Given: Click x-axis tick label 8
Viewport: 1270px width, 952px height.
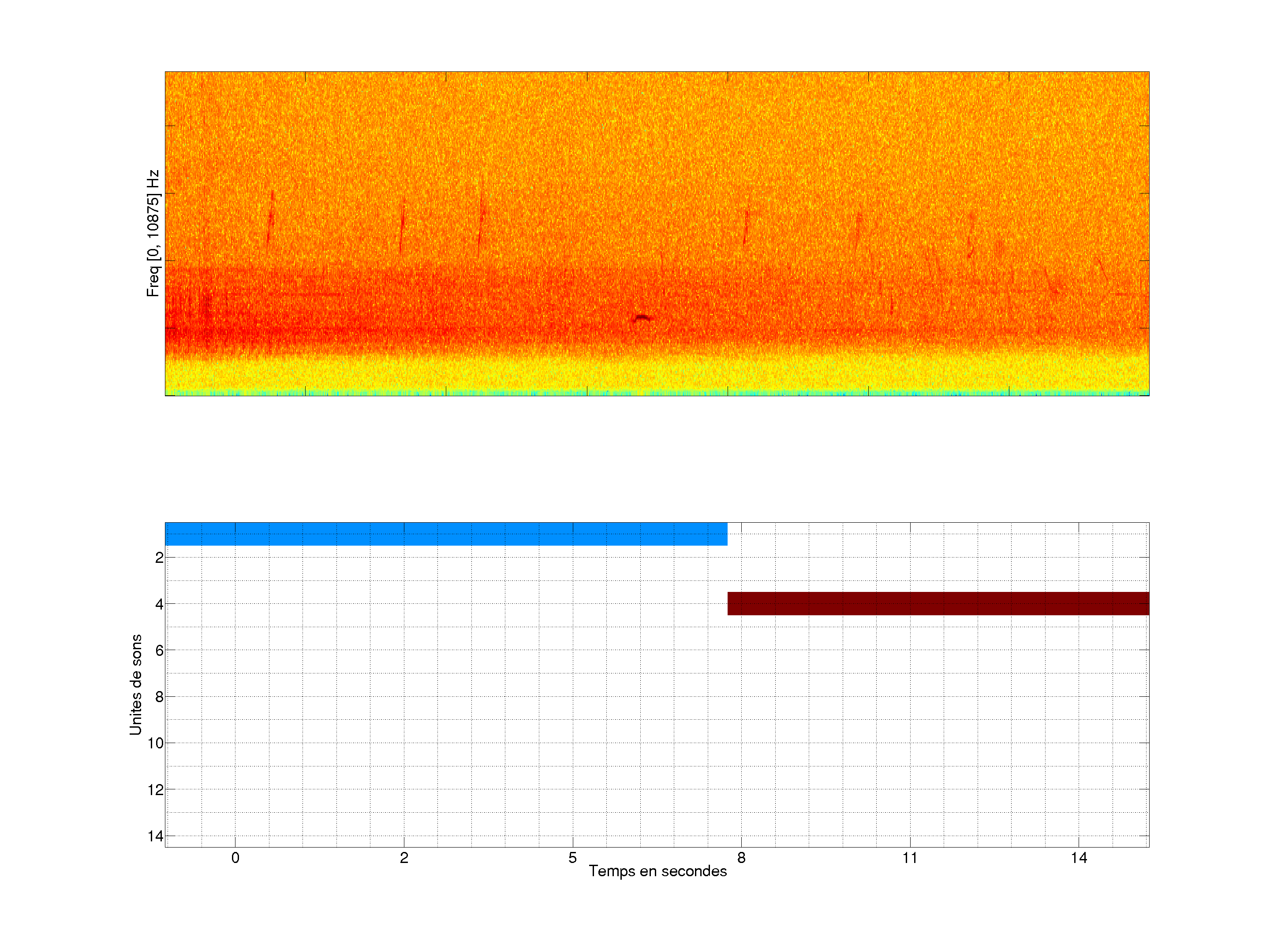Looking at the screenshot, I should (741, 858).
